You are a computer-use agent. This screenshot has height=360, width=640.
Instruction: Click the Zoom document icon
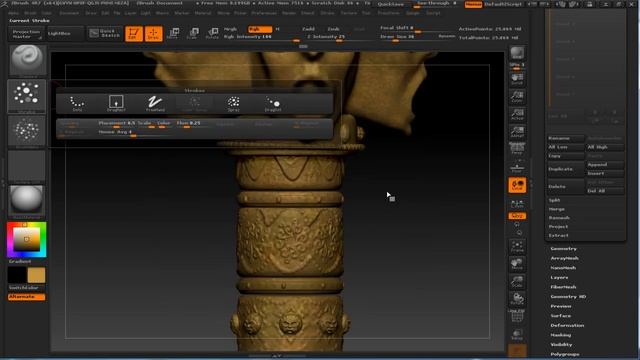(517, 97)
